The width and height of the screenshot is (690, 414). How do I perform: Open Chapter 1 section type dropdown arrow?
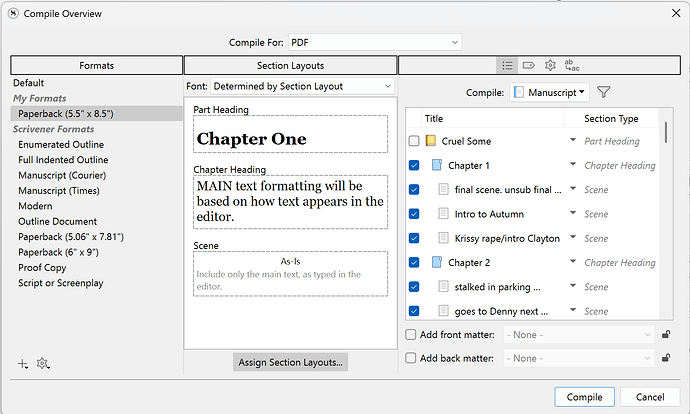[573, 164]
